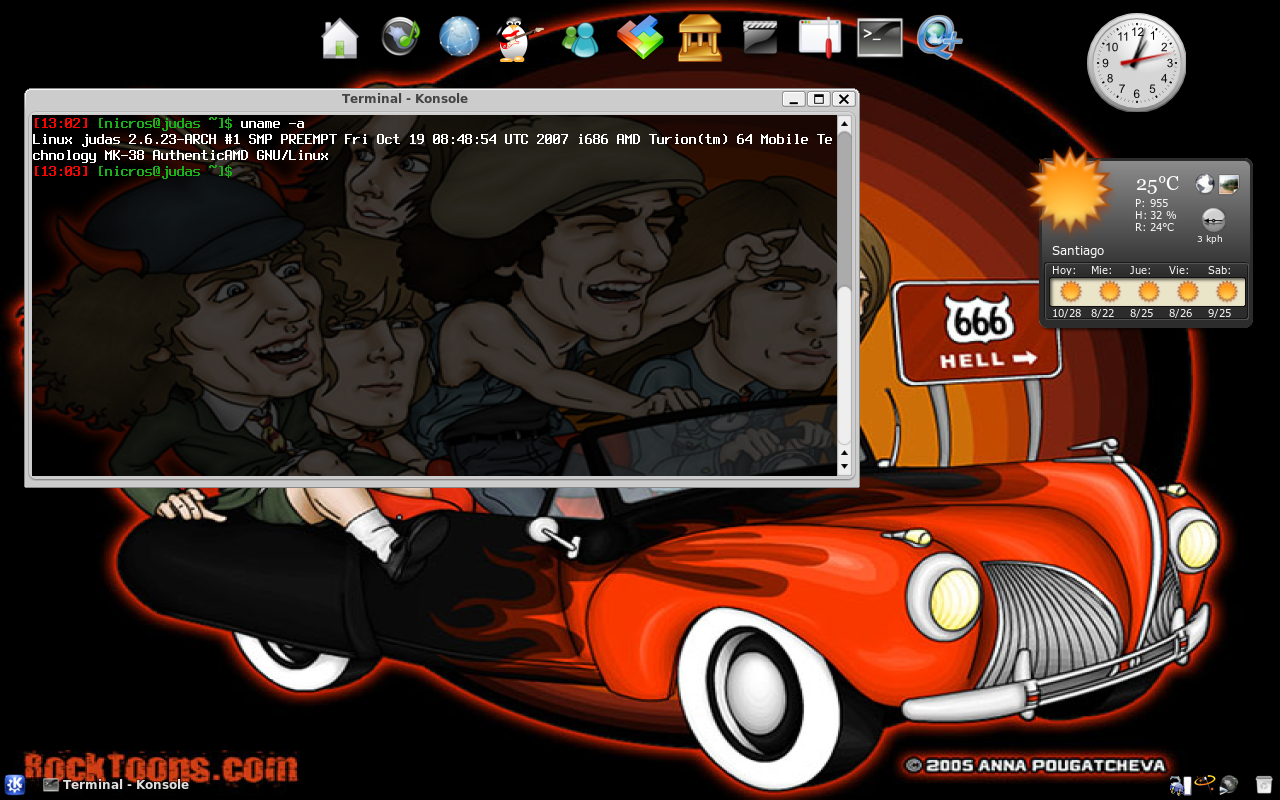
Task: Open the KDE K menu launcher
Action: pyautogui.click(x=13, y=785)
